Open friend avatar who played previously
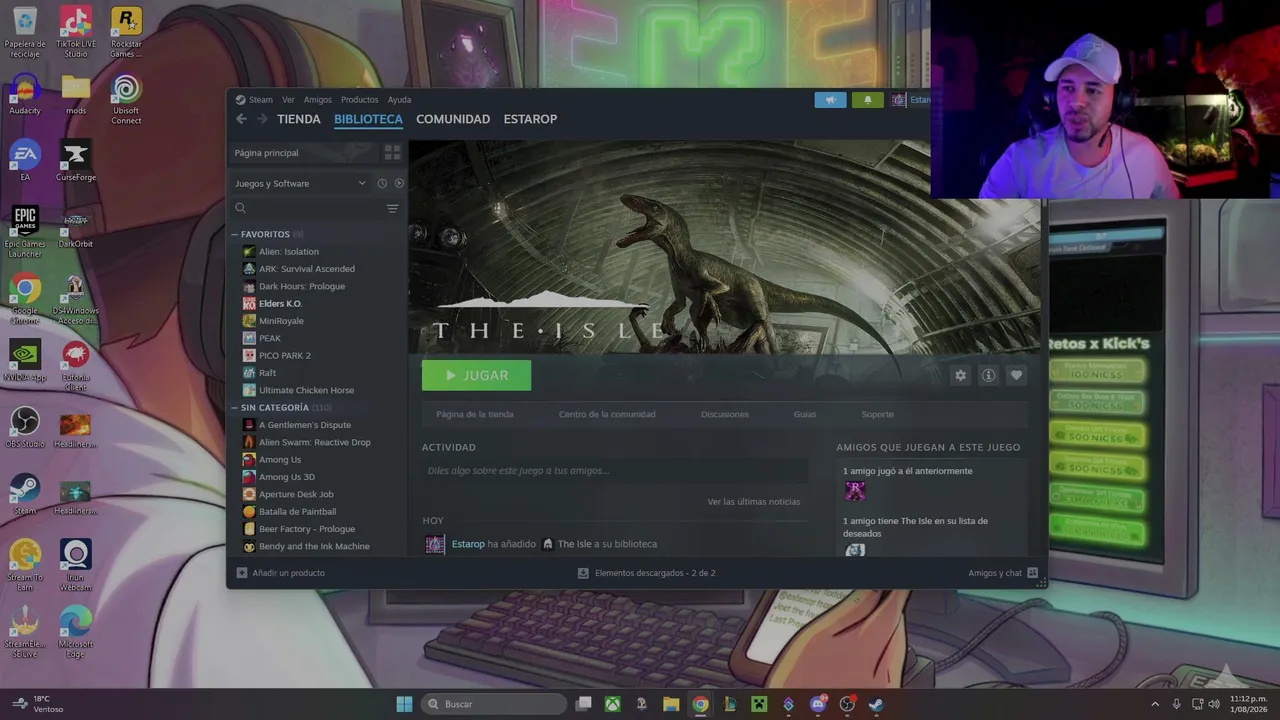This screenshot has width=1280, height=720. coord(855,491)
